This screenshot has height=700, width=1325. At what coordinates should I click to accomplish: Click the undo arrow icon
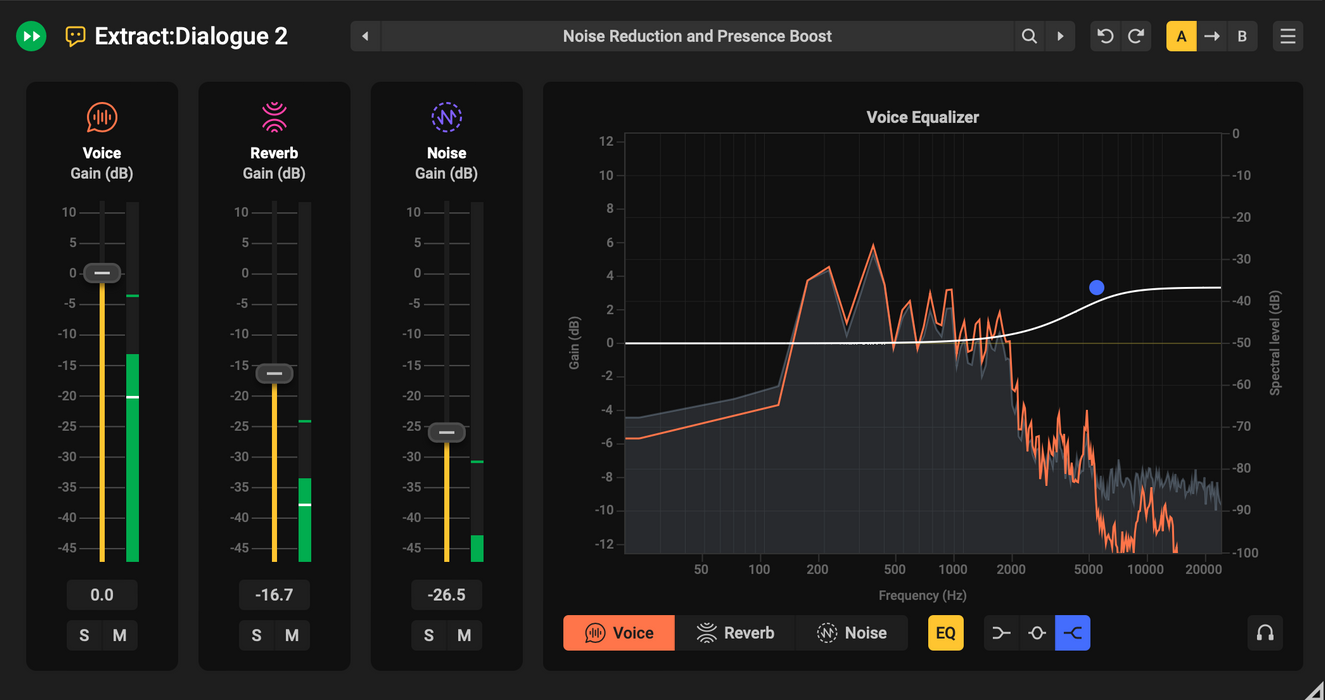[x=1105, y=37]
